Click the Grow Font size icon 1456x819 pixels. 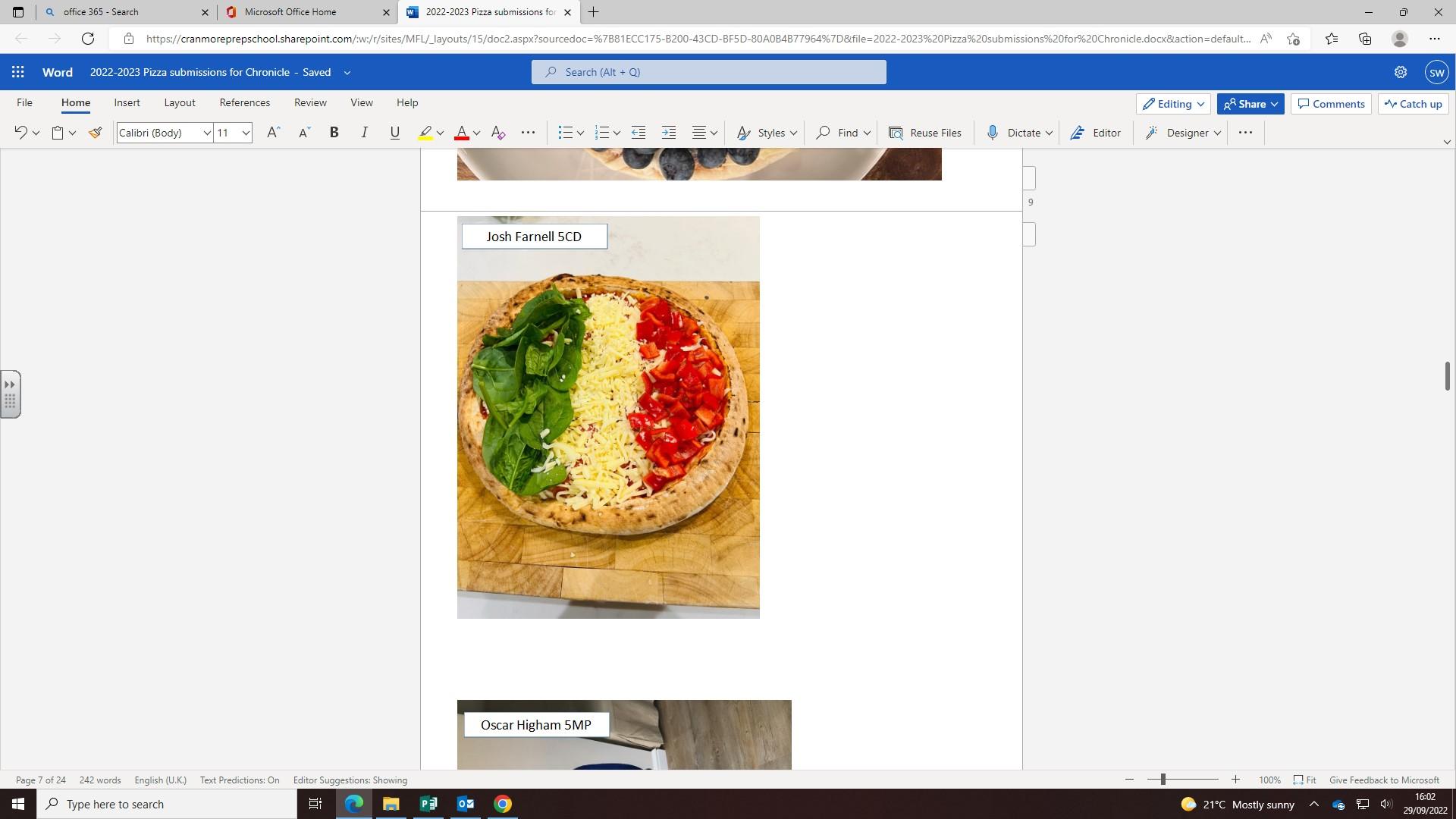pos(273,133)
